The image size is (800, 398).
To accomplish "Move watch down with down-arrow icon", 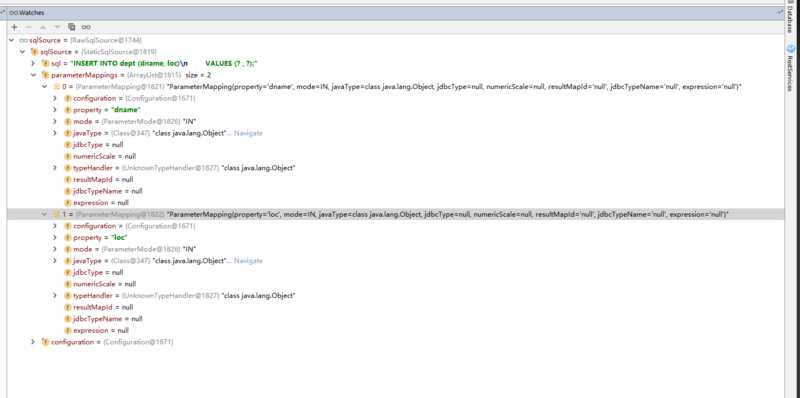I will click(x=57, y=27).
